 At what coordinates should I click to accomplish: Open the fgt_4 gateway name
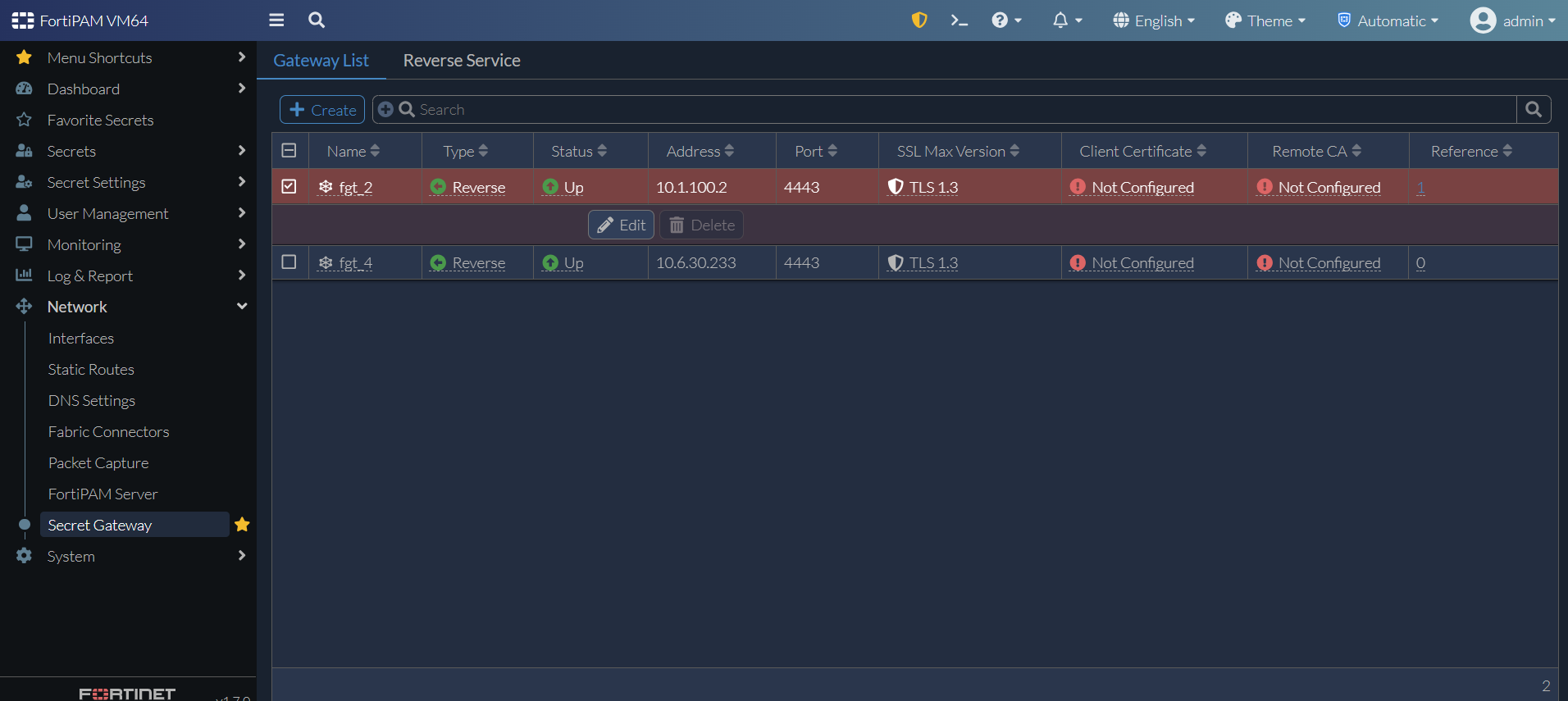tap(356, 262)
